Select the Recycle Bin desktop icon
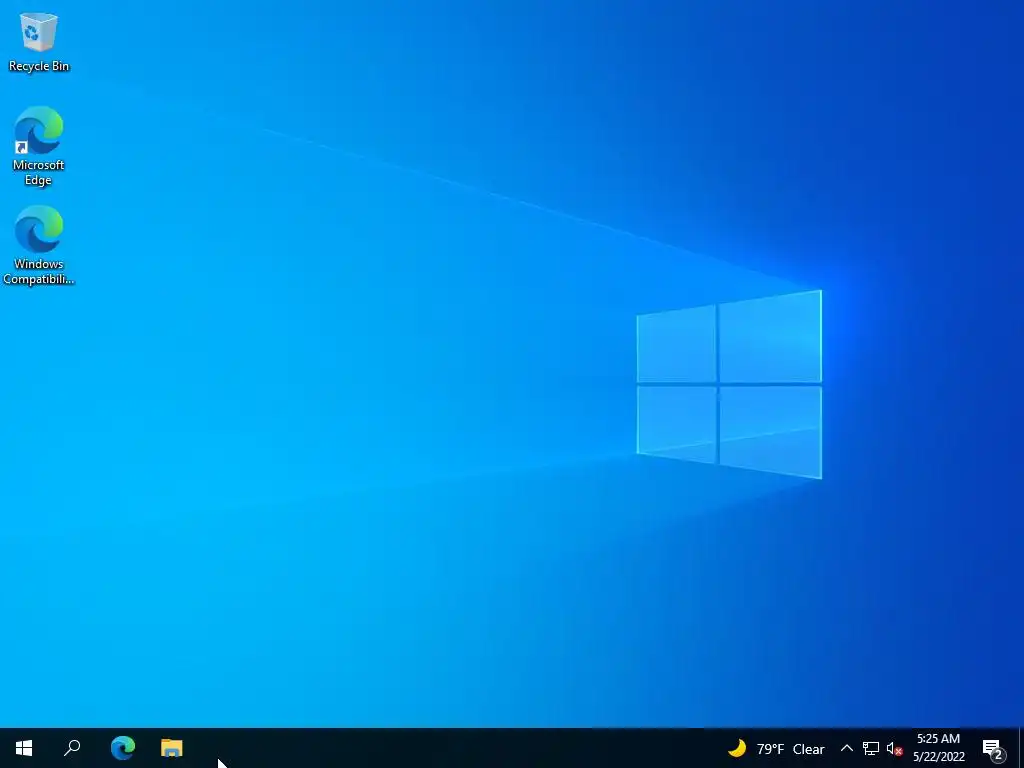1024x768 pixels. tap(39, 42)
